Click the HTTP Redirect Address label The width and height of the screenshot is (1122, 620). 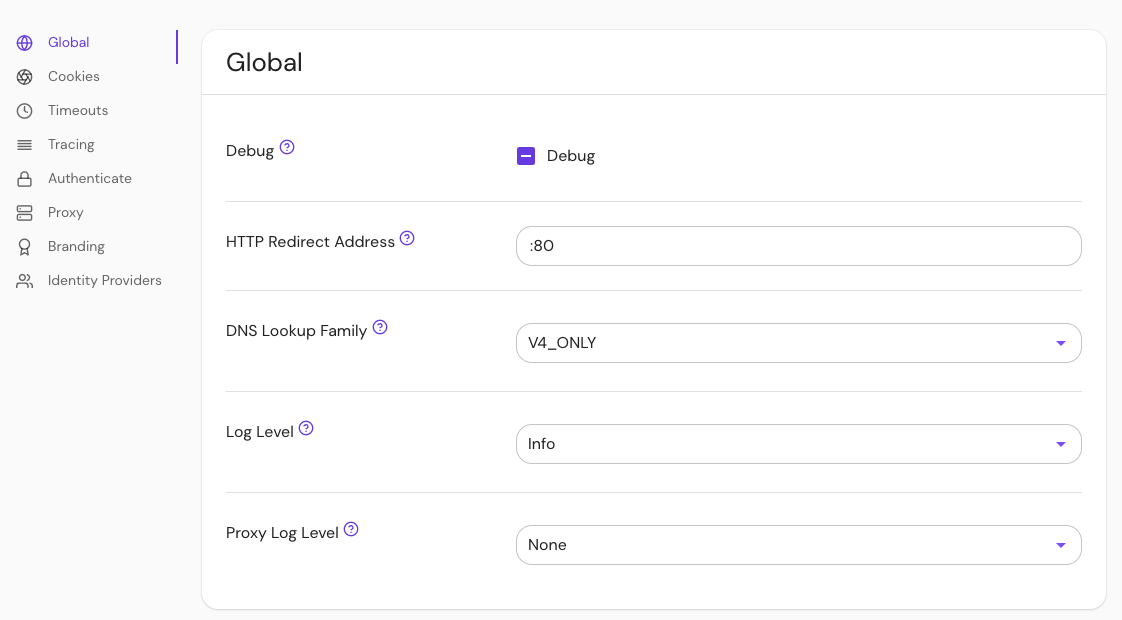310,242
